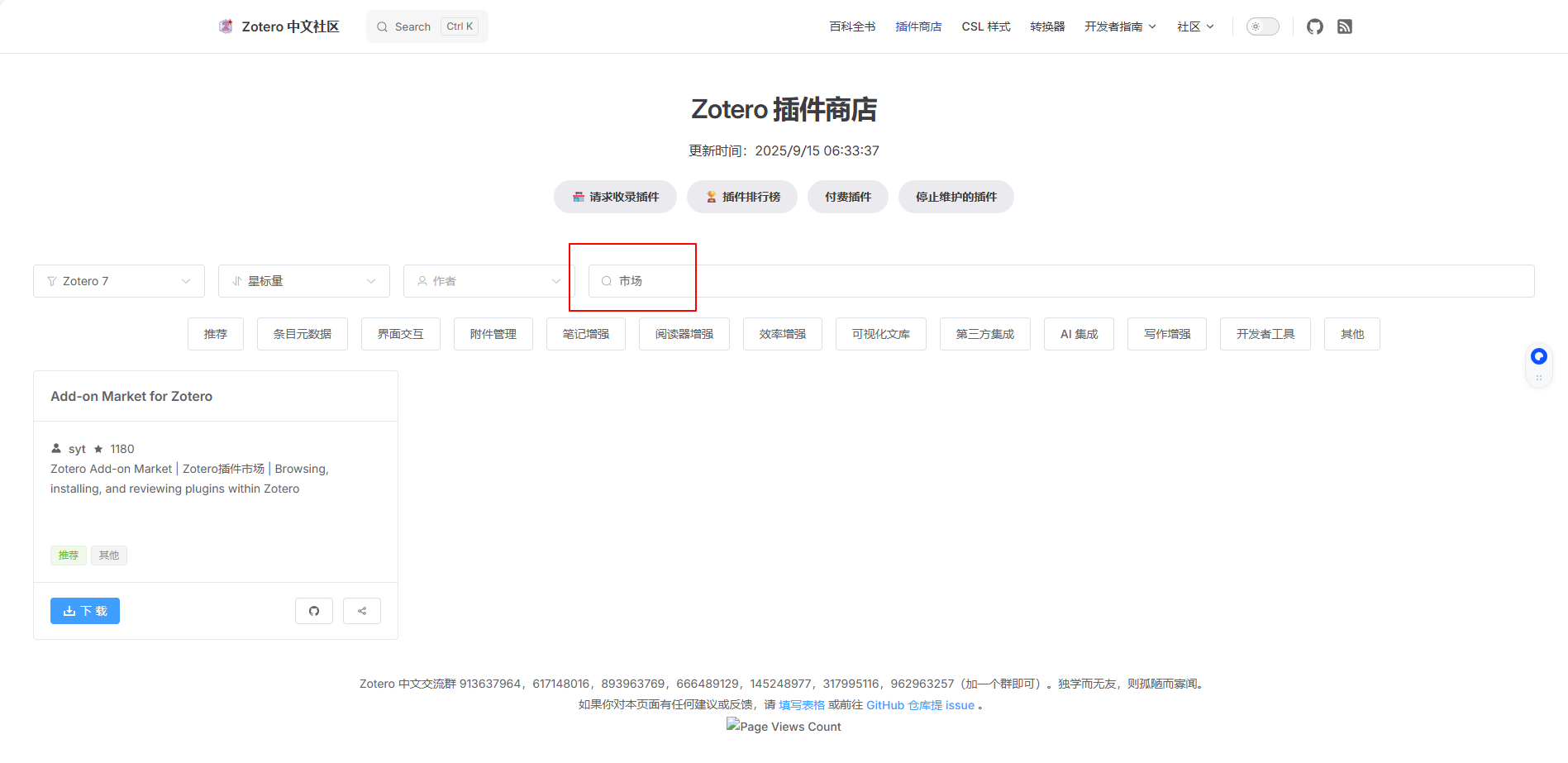The width and height of the screenshot is (1568, 763).
Task: Open the card's GitHub icon button
Action: pyautogui.click(x=314, y=611)
